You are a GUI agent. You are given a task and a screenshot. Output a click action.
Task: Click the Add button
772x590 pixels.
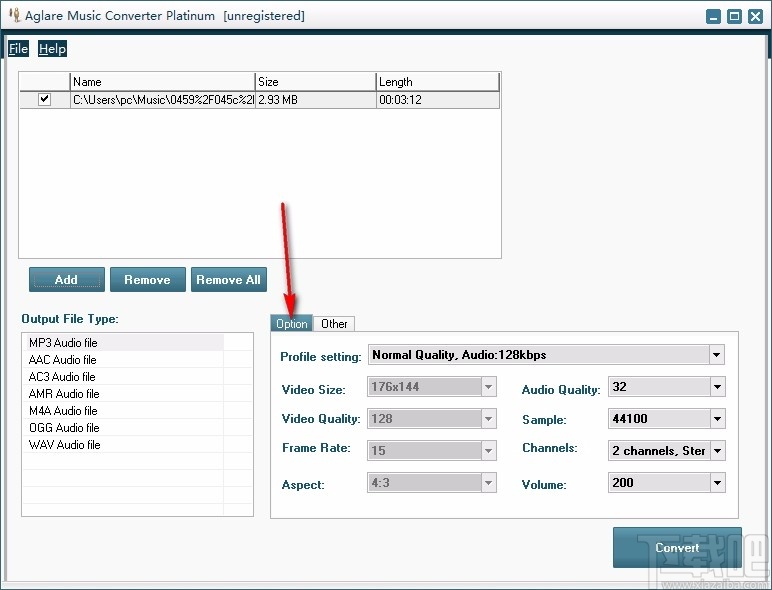(66, 280)
